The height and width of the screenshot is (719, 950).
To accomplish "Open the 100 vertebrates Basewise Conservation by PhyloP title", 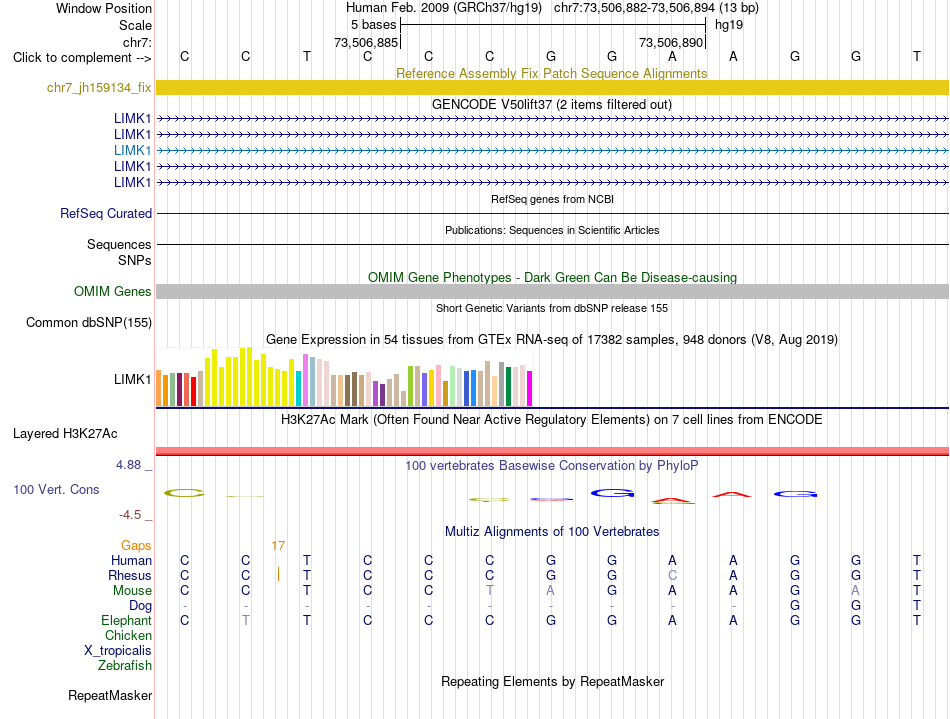I will click(551, 465).
